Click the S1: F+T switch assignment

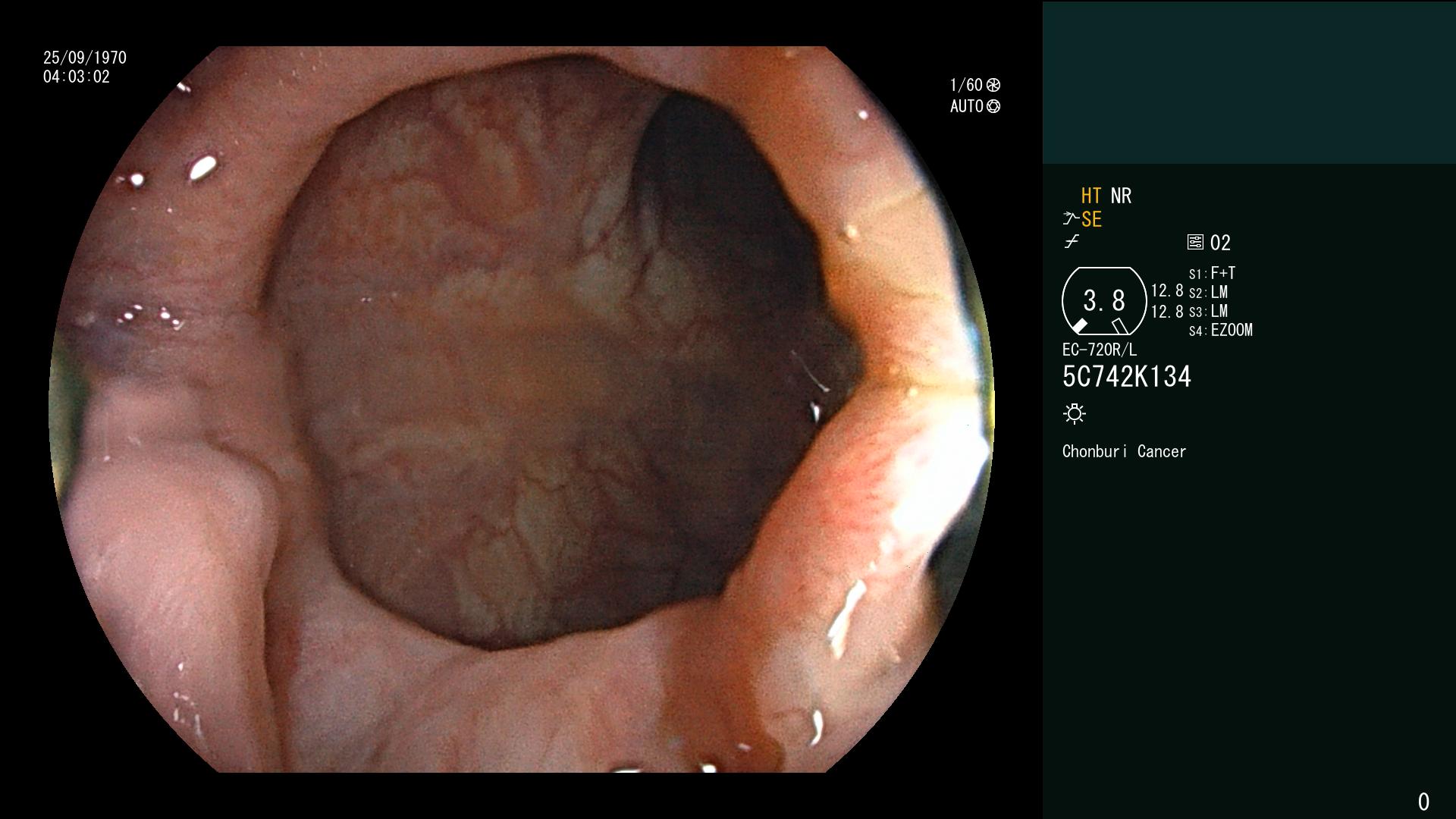click(1213, 273)
